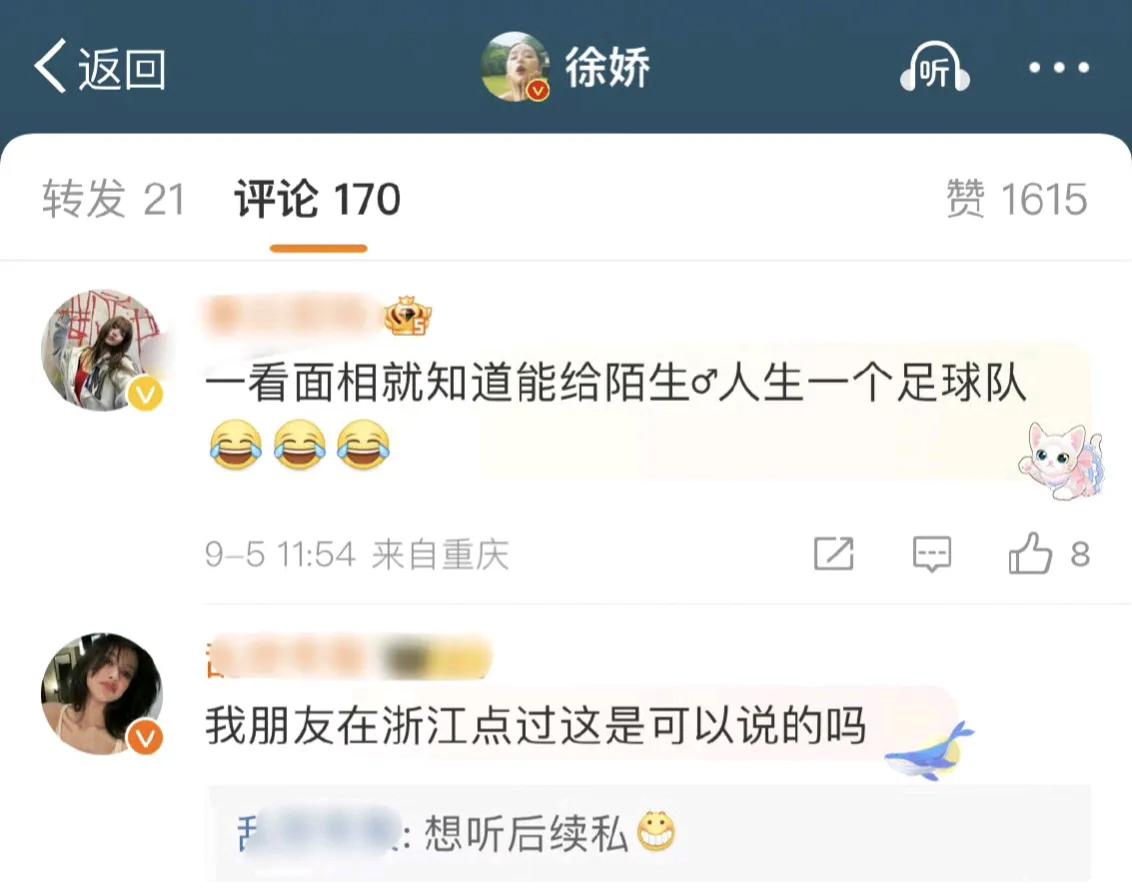Open the first commenter's avatar
The image size is (1132, 896).
(x=103, y=351)
